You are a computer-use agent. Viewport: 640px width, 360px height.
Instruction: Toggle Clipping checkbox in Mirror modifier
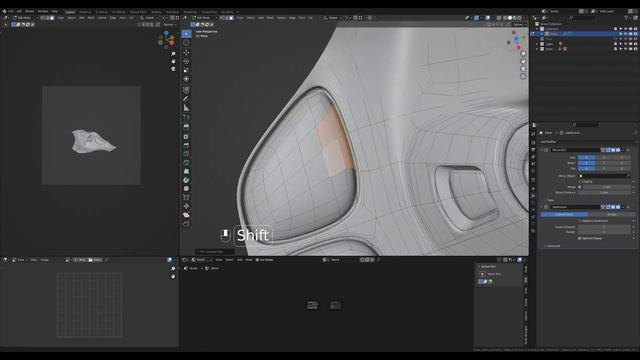coord(580,182)
